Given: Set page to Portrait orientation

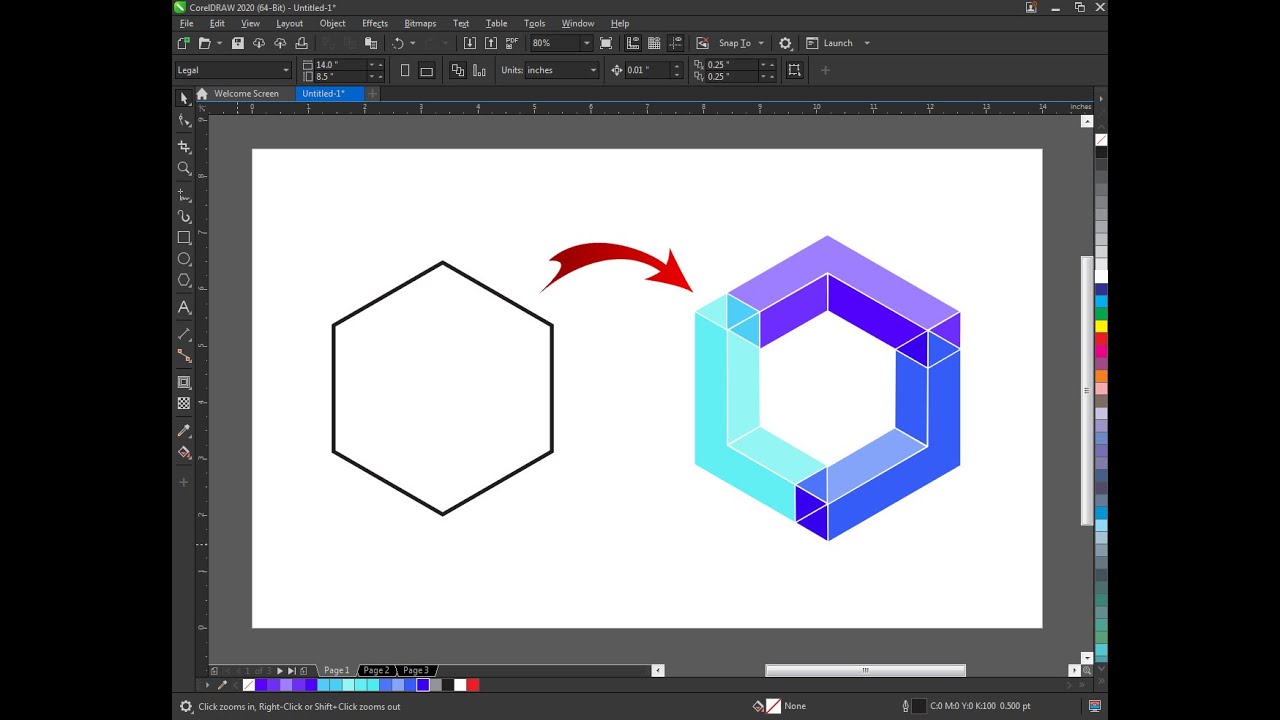Looking at the screenshot, I should coord(405,70).
